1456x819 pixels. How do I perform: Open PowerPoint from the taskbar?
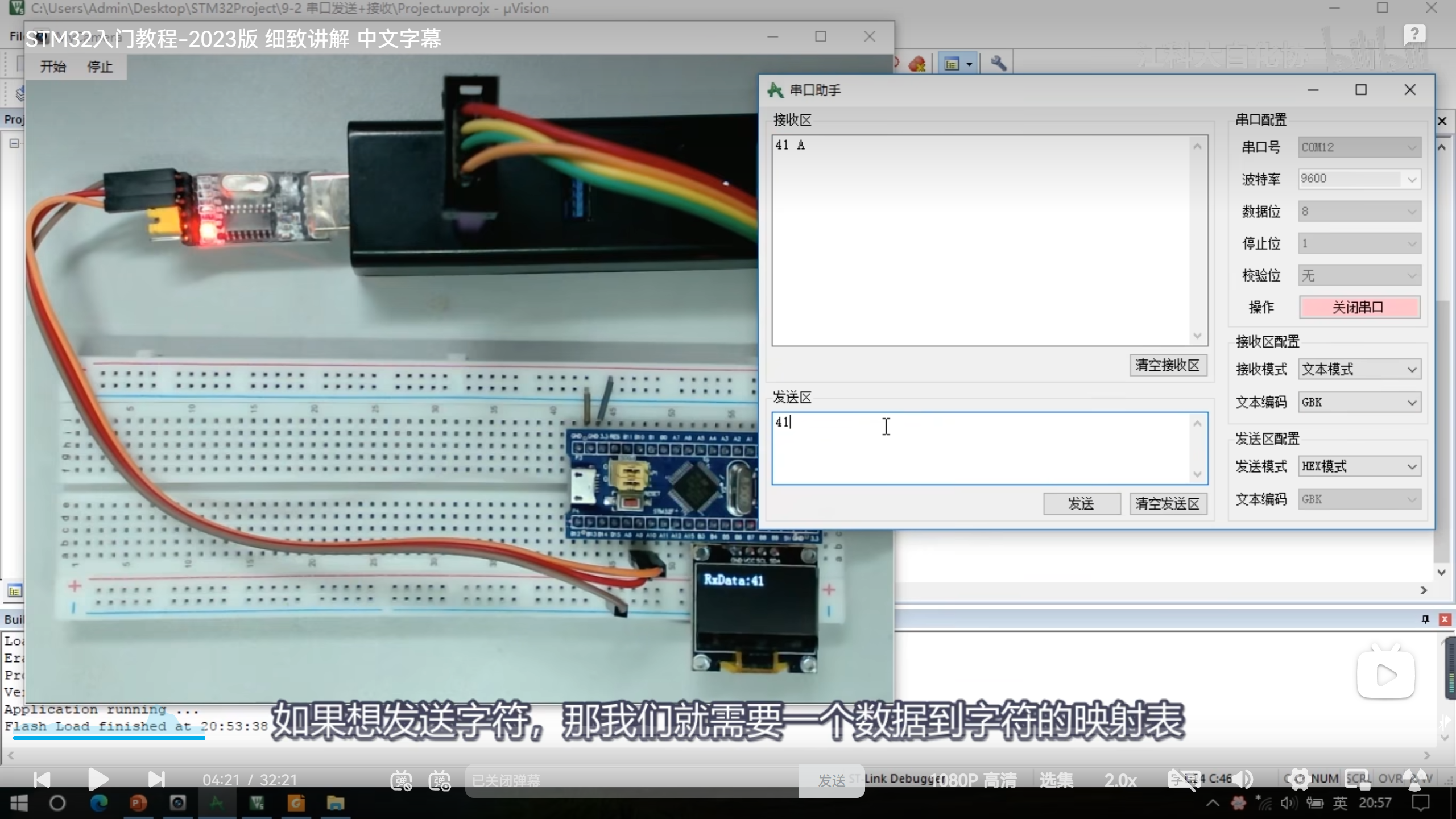point(138,803)
